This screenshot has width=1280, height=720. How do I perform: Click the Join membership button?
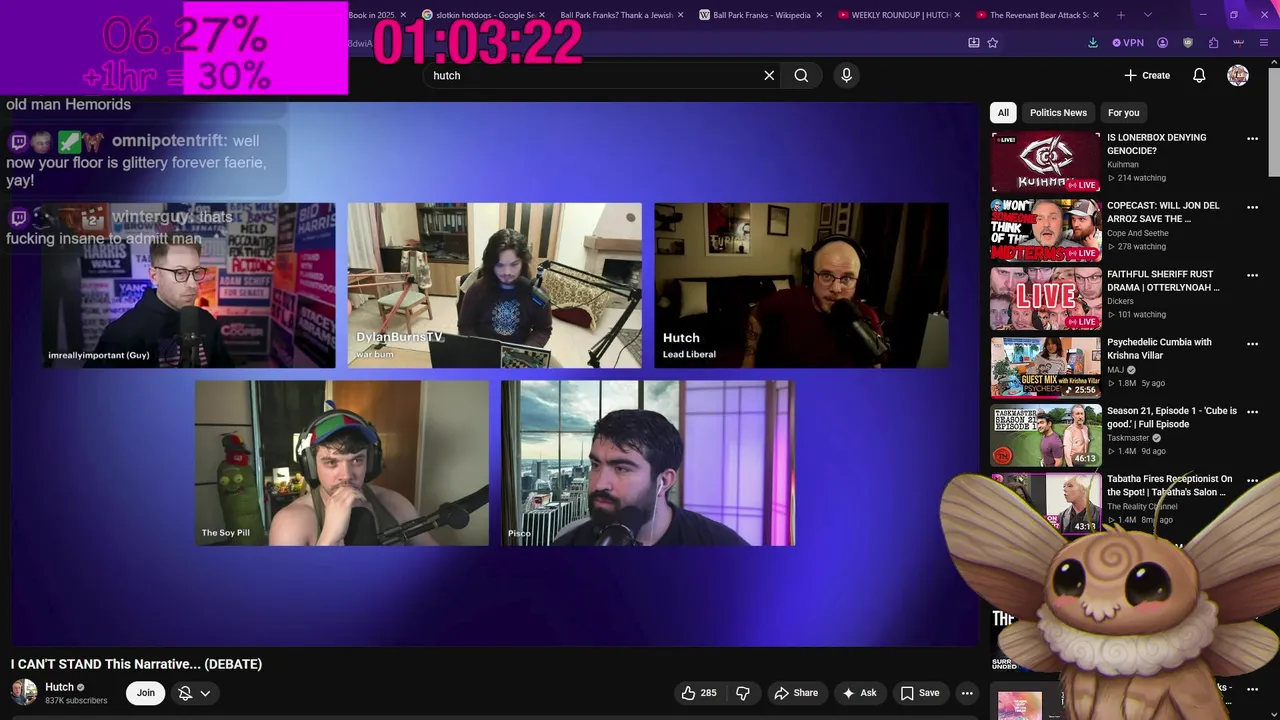pyautogui.click(x=146, y=693)
